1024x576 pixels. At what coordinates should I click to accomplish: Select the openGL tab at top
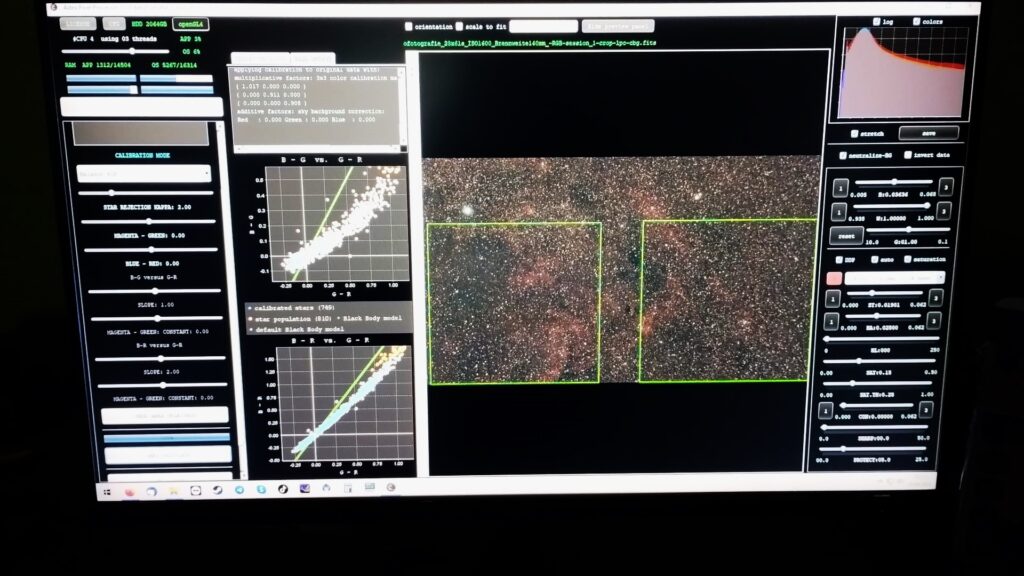[188, 23]
